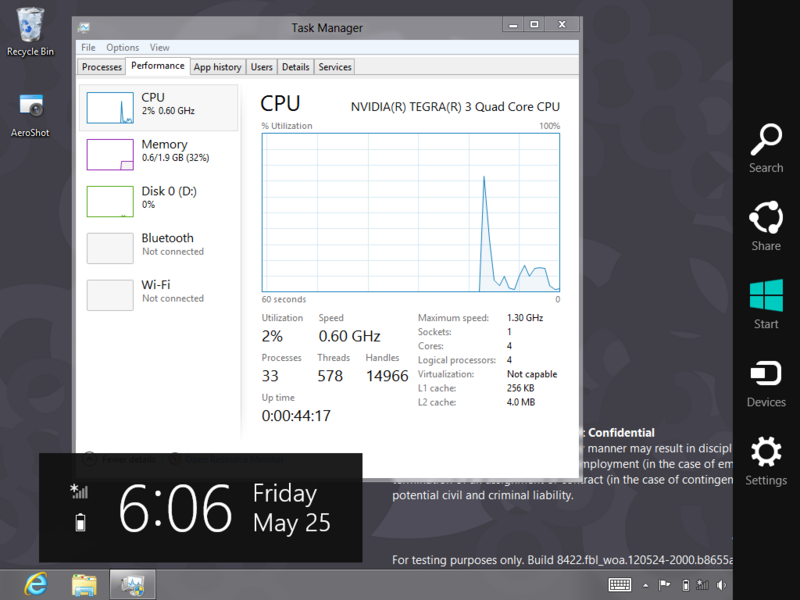Select the Memory mini graph thumbnail
This screenshot has width=800, height=600.
[110, 155]
